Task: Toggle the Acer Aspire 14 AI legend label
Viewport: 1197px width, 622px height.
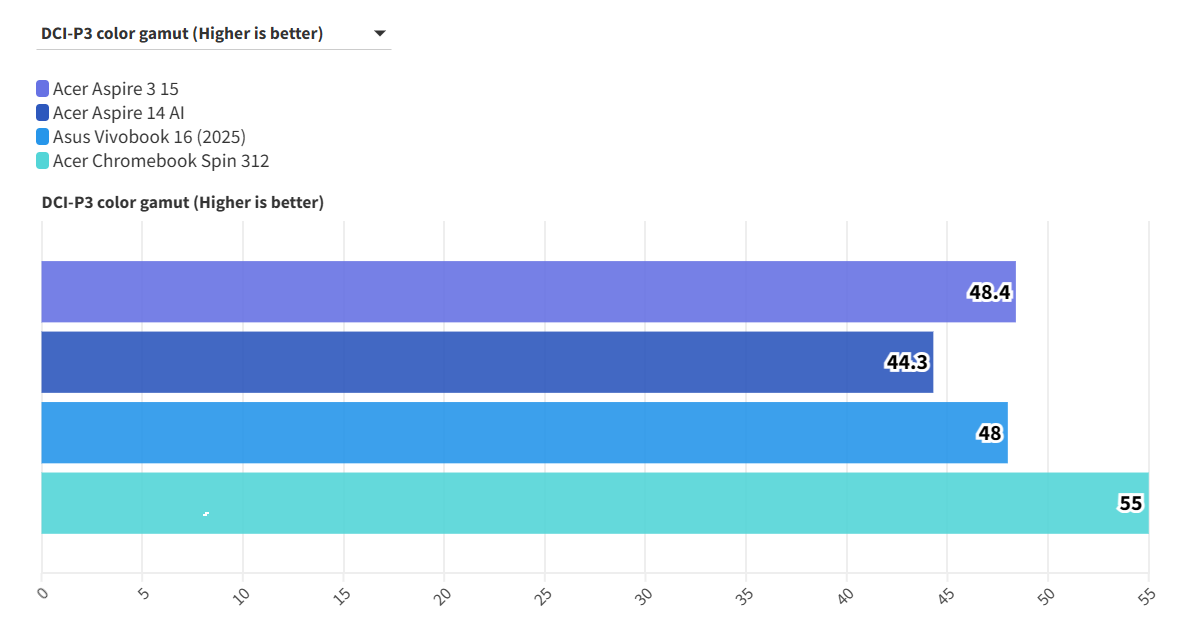Action: pyautogui.click(x=119, y=113)
